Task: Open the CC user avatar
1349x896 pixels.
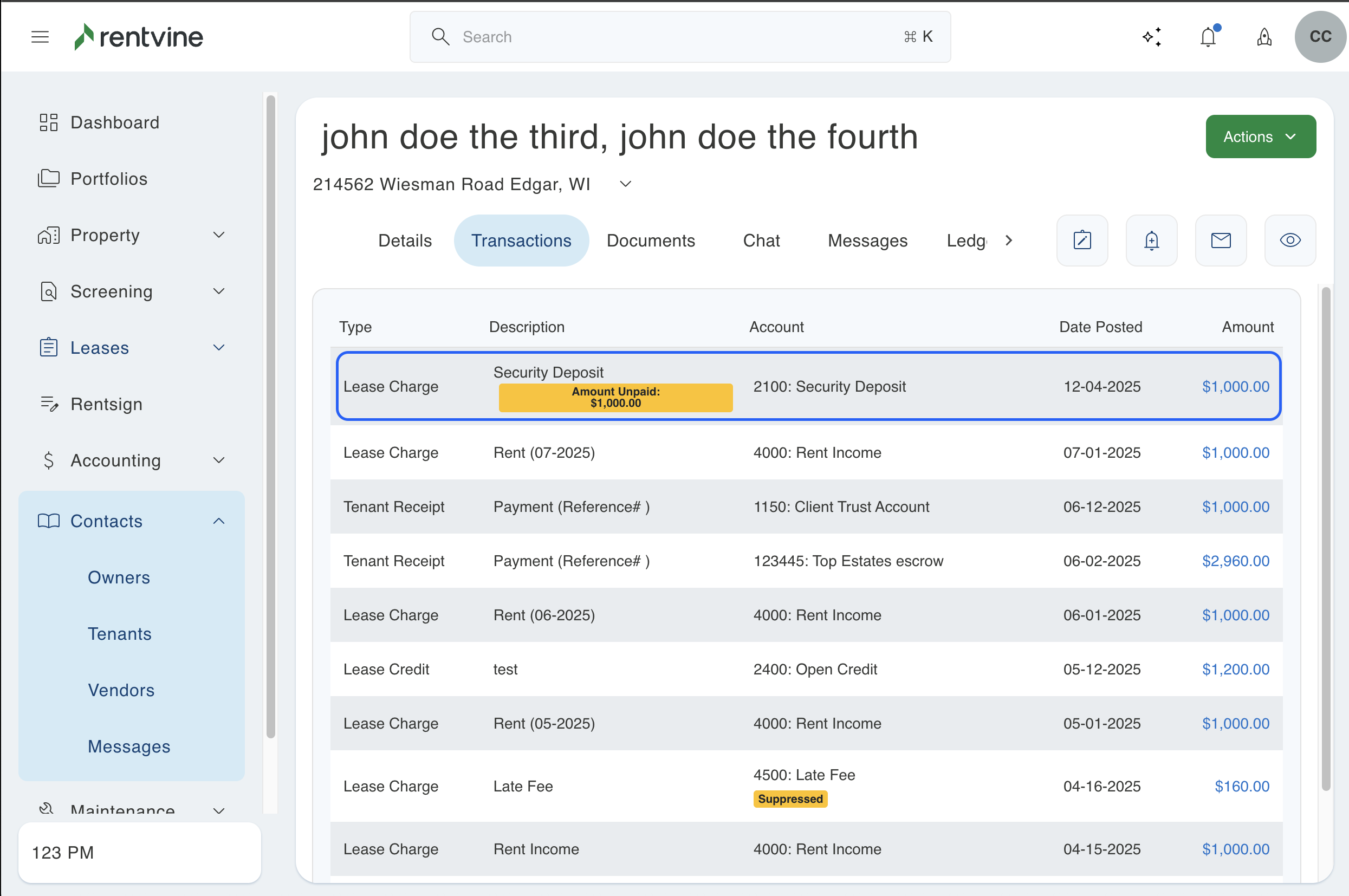Action: pos(1320,37)
